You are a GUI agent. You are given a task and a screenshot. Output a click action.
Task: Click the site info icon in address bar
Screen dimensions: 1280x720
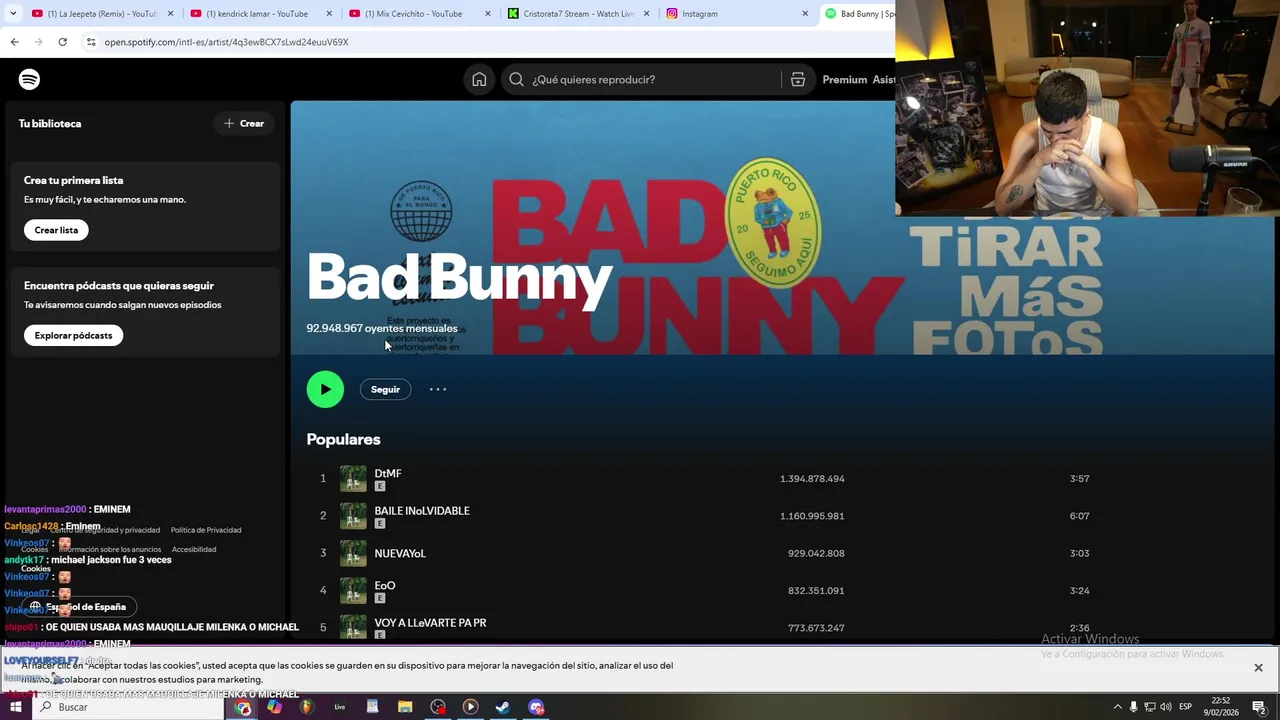pos(91,42)
